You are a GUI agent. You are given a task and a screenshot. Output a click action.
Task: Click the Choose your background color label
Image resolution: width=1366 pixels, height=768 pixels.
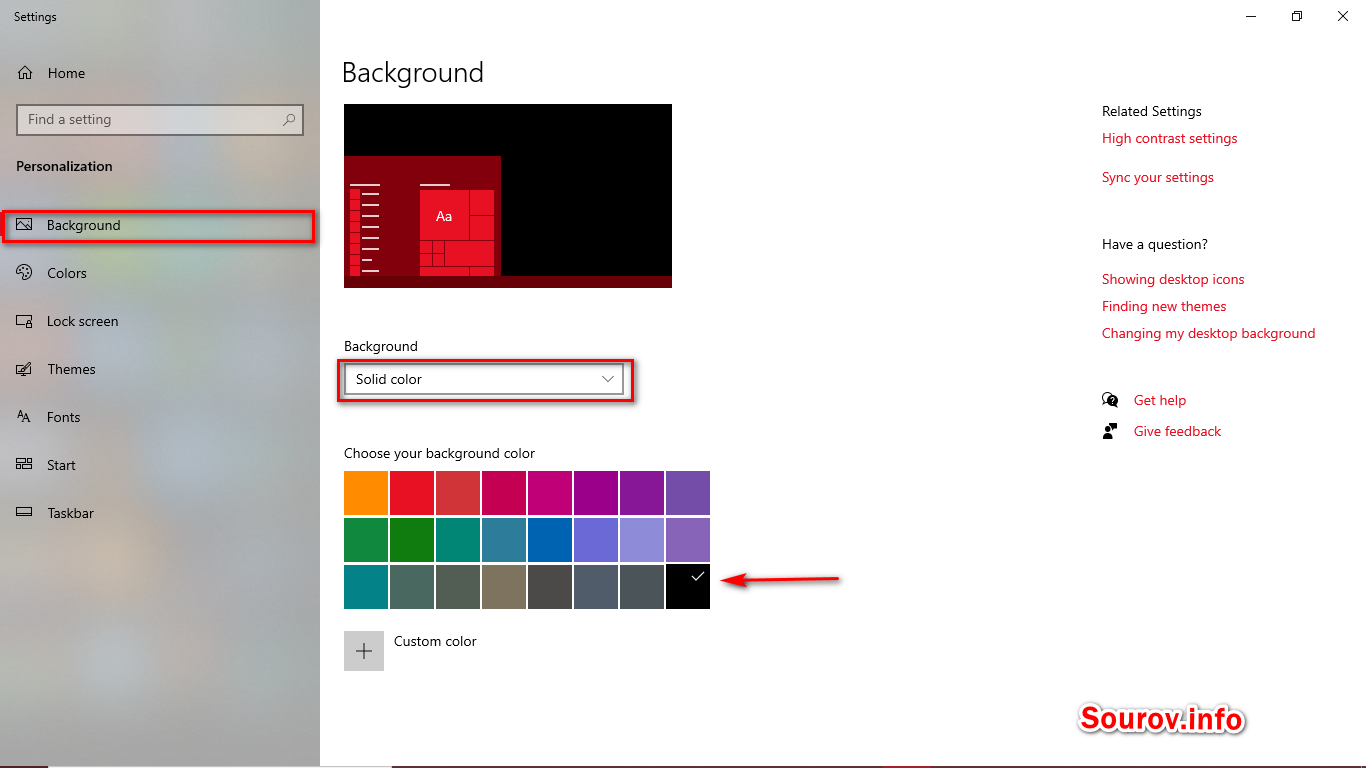(440, 453)
